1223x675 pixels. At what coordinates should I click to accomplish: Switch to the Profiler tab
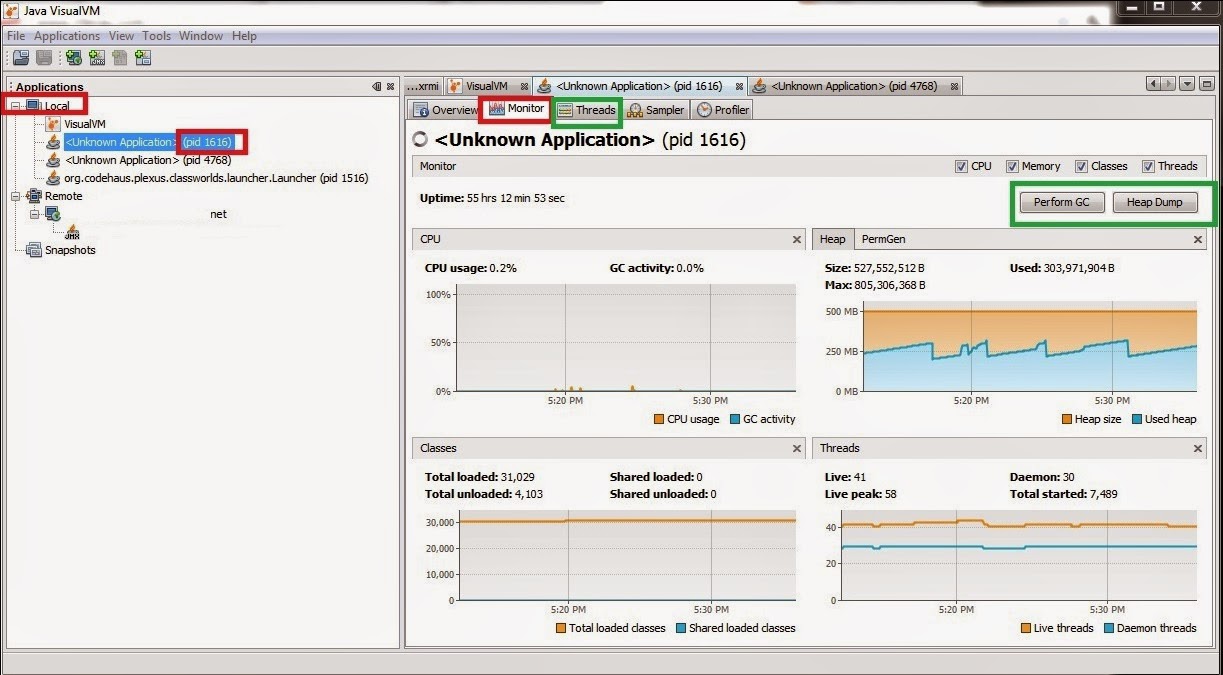tap(723, 110)
